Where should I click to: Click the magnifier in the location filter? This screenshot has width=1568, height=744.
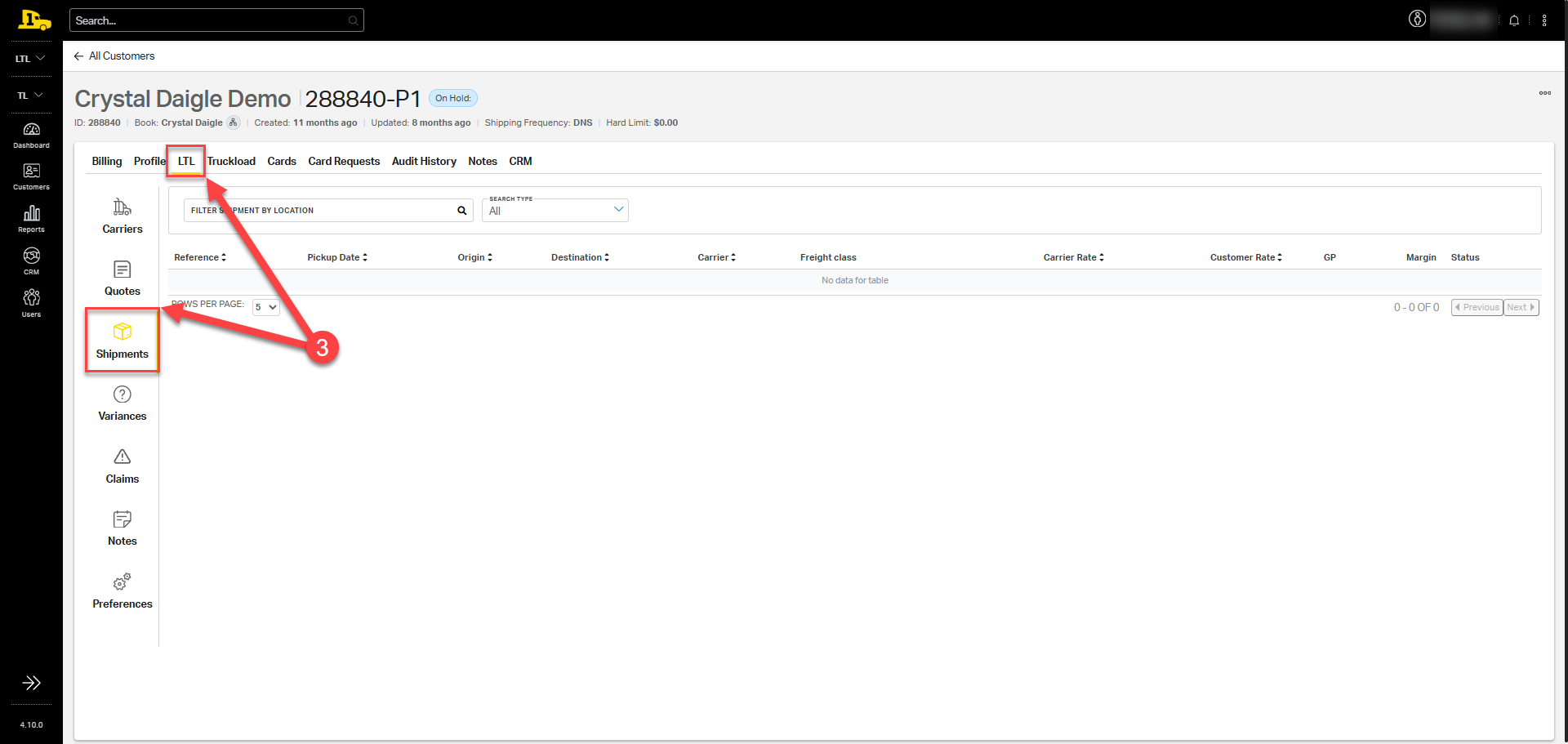tap(461, 211)
